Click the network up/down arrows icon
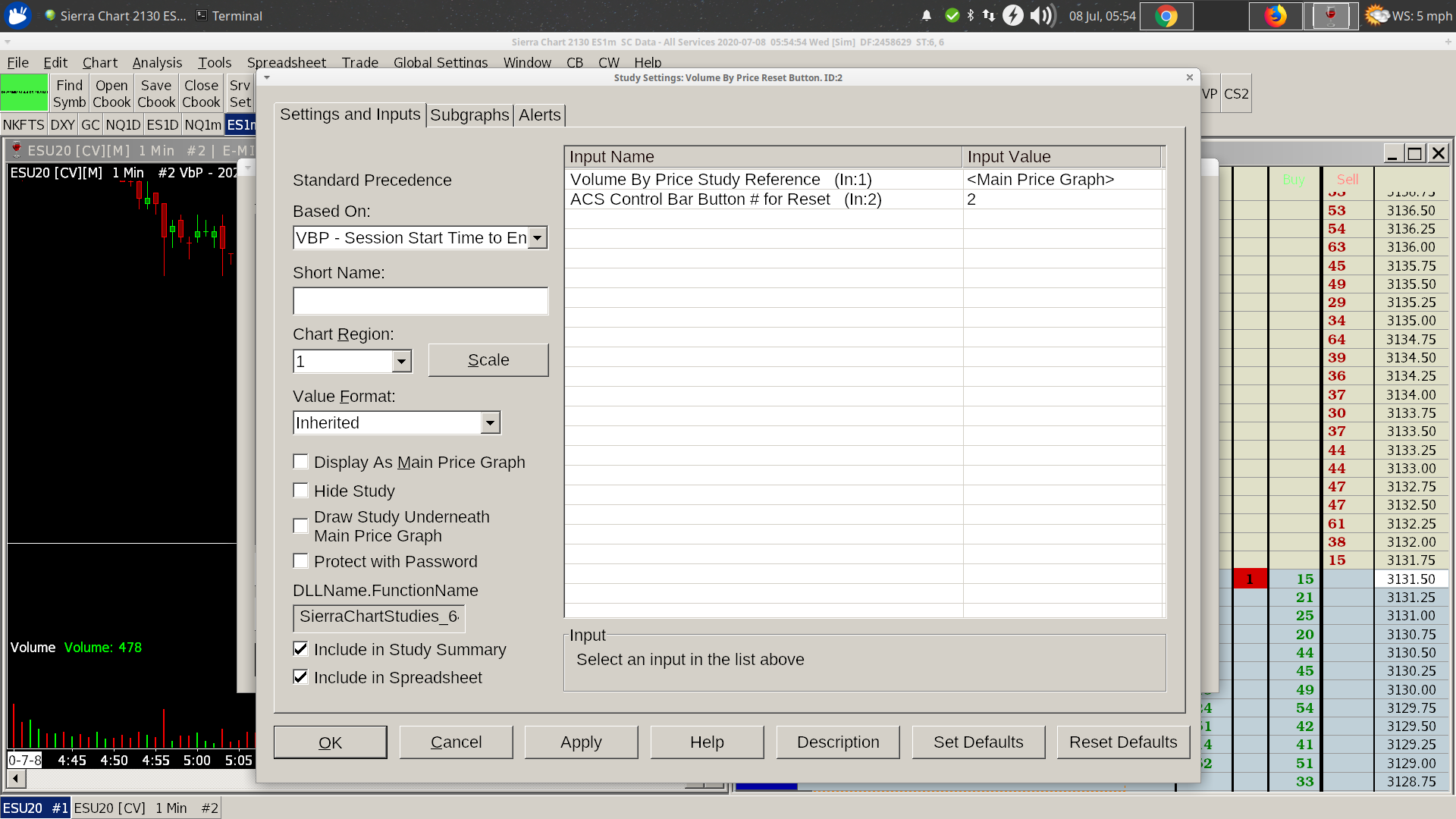Image resolution: width=1456 pixels, height=819 pixels. click(x=989, y=16)
